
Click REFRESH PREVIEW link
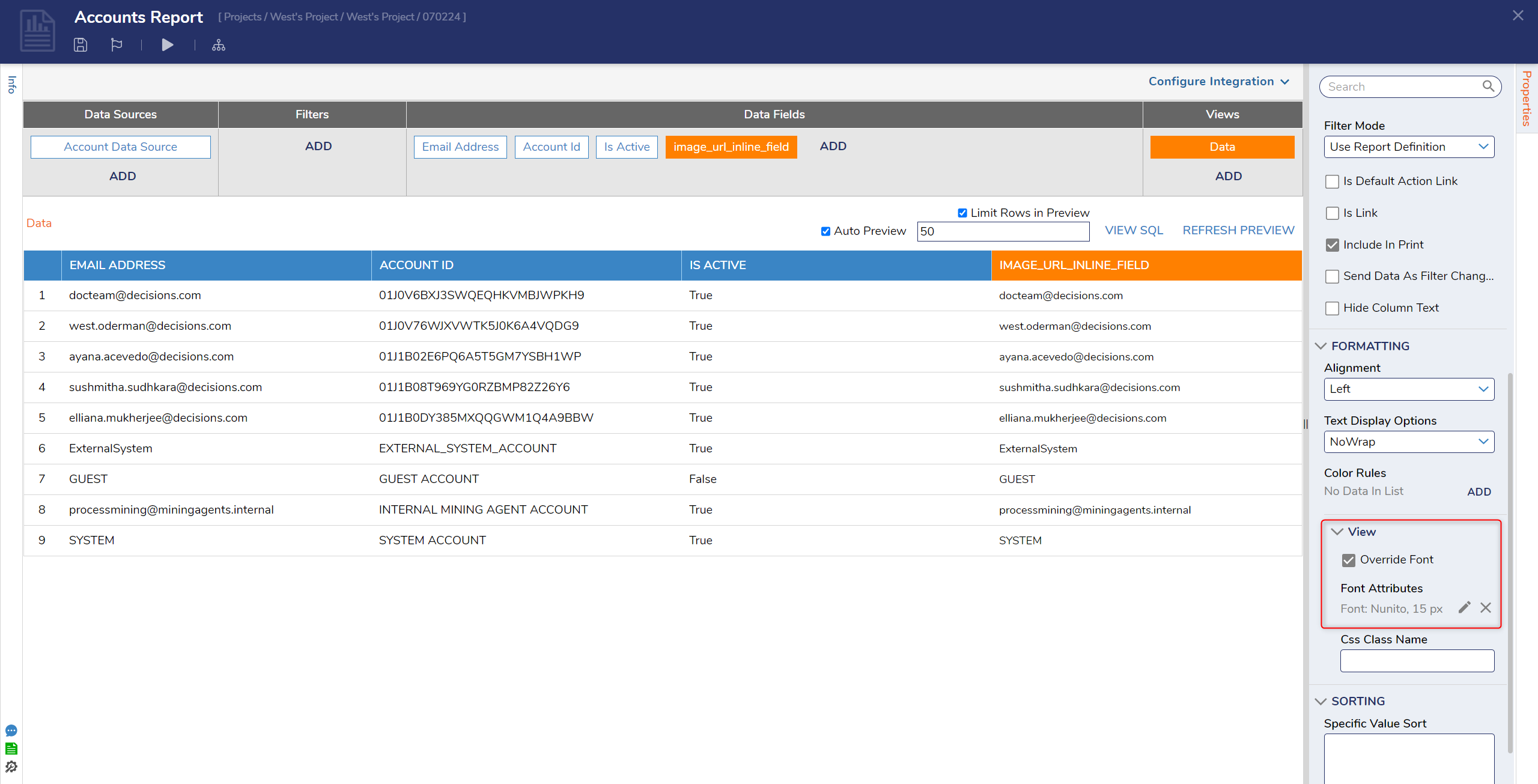(x=1238, y=231)
